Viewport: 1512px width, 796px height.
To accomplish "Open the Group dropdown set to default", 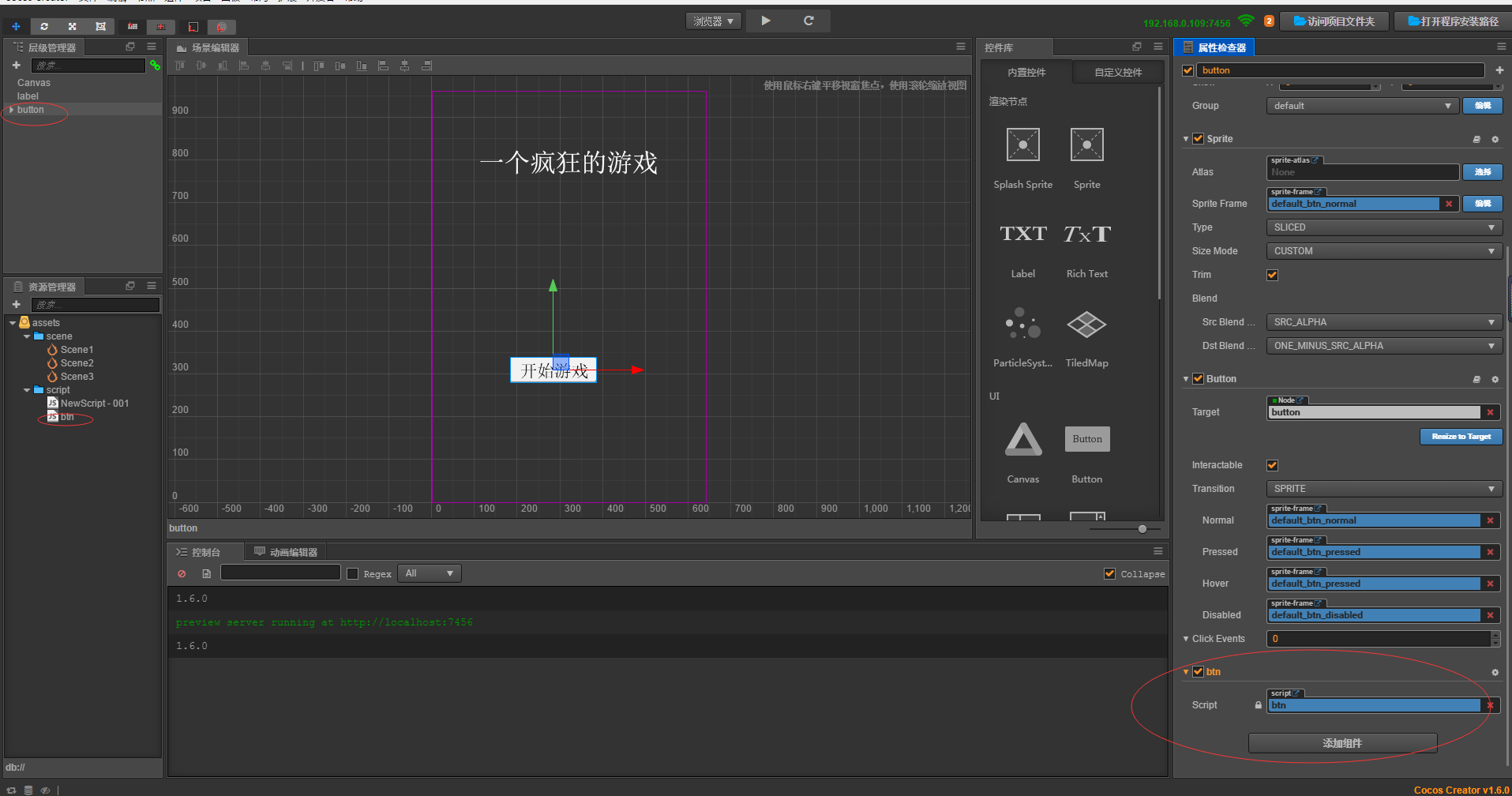I will [1362, 106].
